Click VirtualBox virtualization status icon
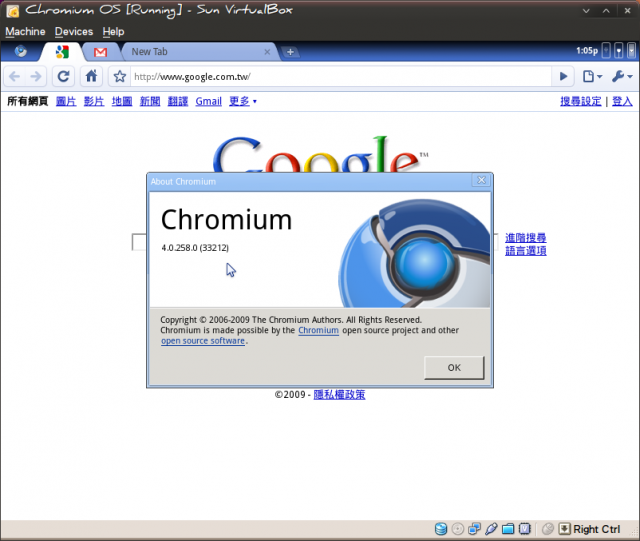The height and width of the screenshot is (541, 640). (524, 529)
